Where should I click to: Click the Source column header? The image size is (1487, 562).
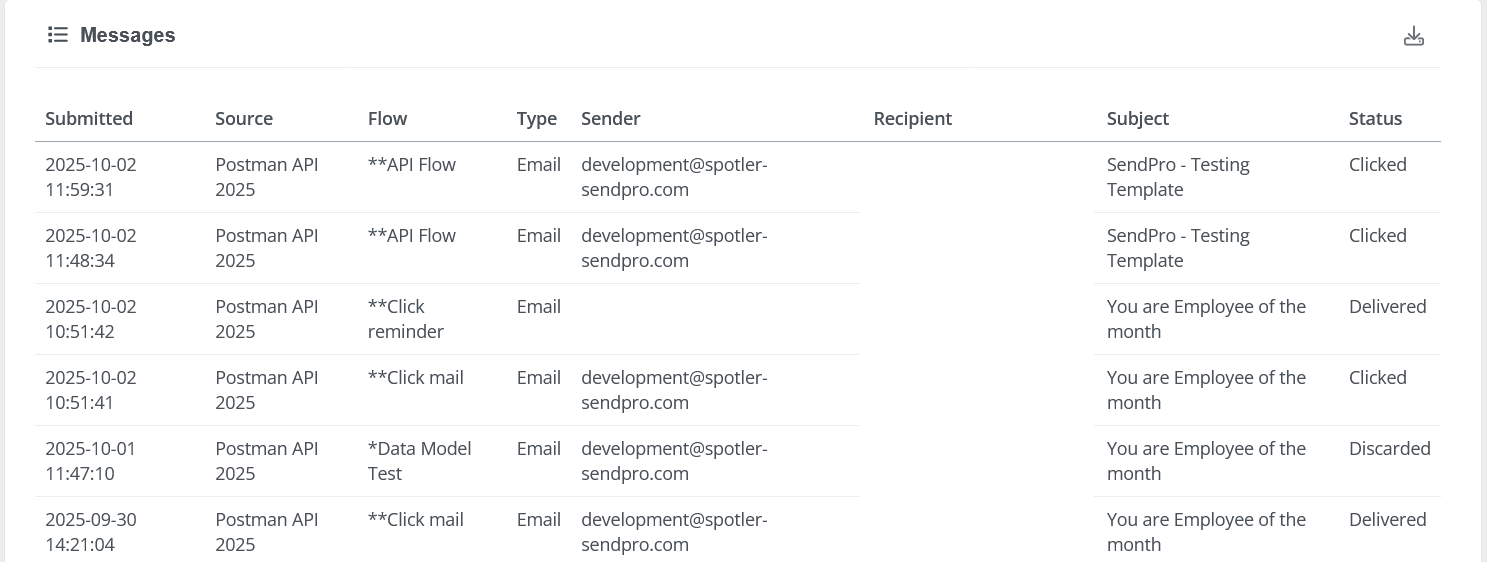(244, 119)
